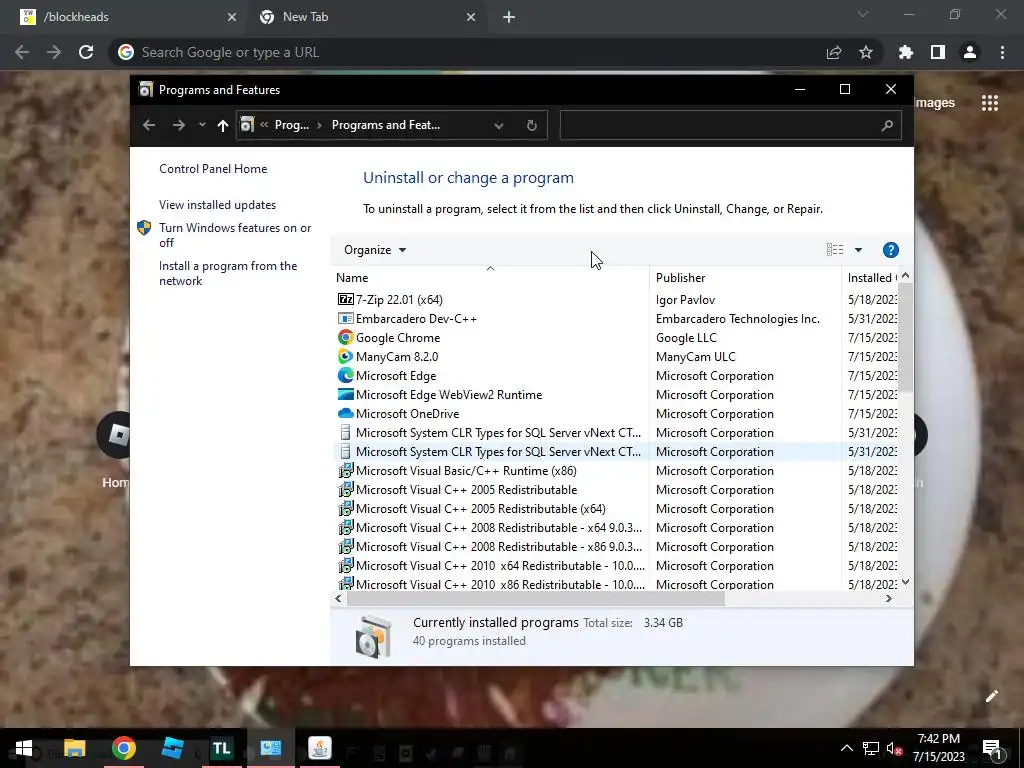The image size is (1024, 768).
Task: Bookmark this tab with the star icon
Action: (x=866, y=52)
